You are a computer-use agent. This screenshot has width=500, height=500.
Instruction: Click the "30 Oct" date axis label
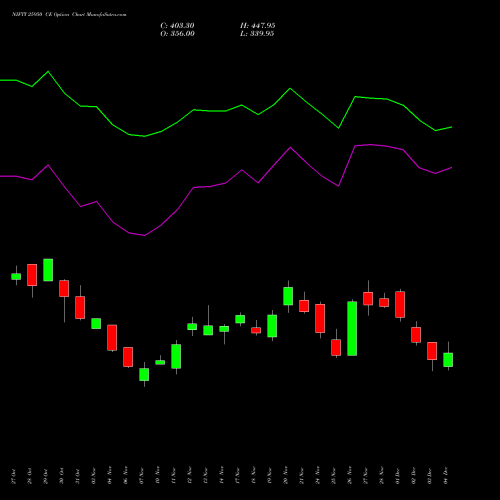point(62,476)
